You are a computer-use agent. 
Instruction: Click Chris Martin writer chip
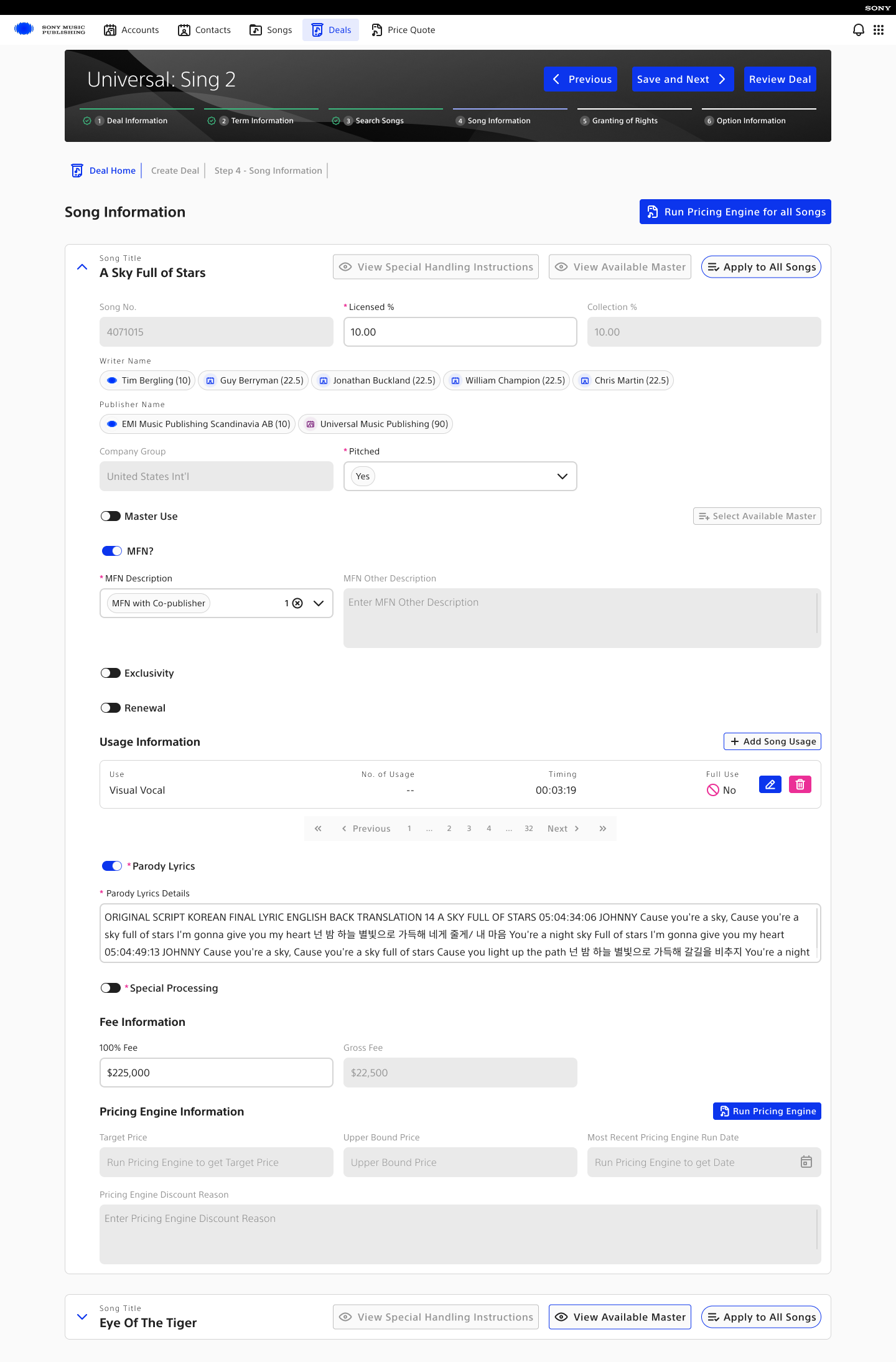tap(623, 380)
